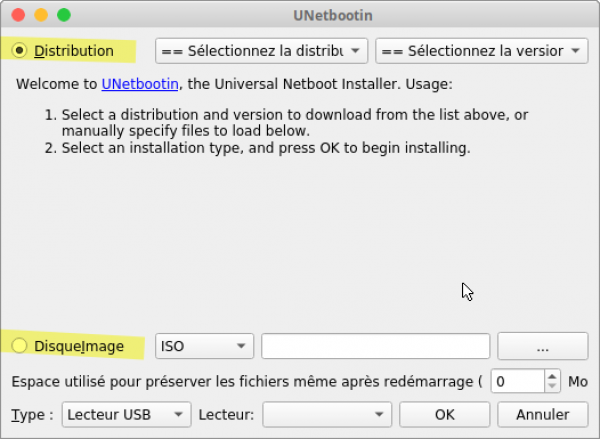The width and height of the screenshot is (600, 439).
Task: Click the disk image file path field
Action: [x=375, y=346]
